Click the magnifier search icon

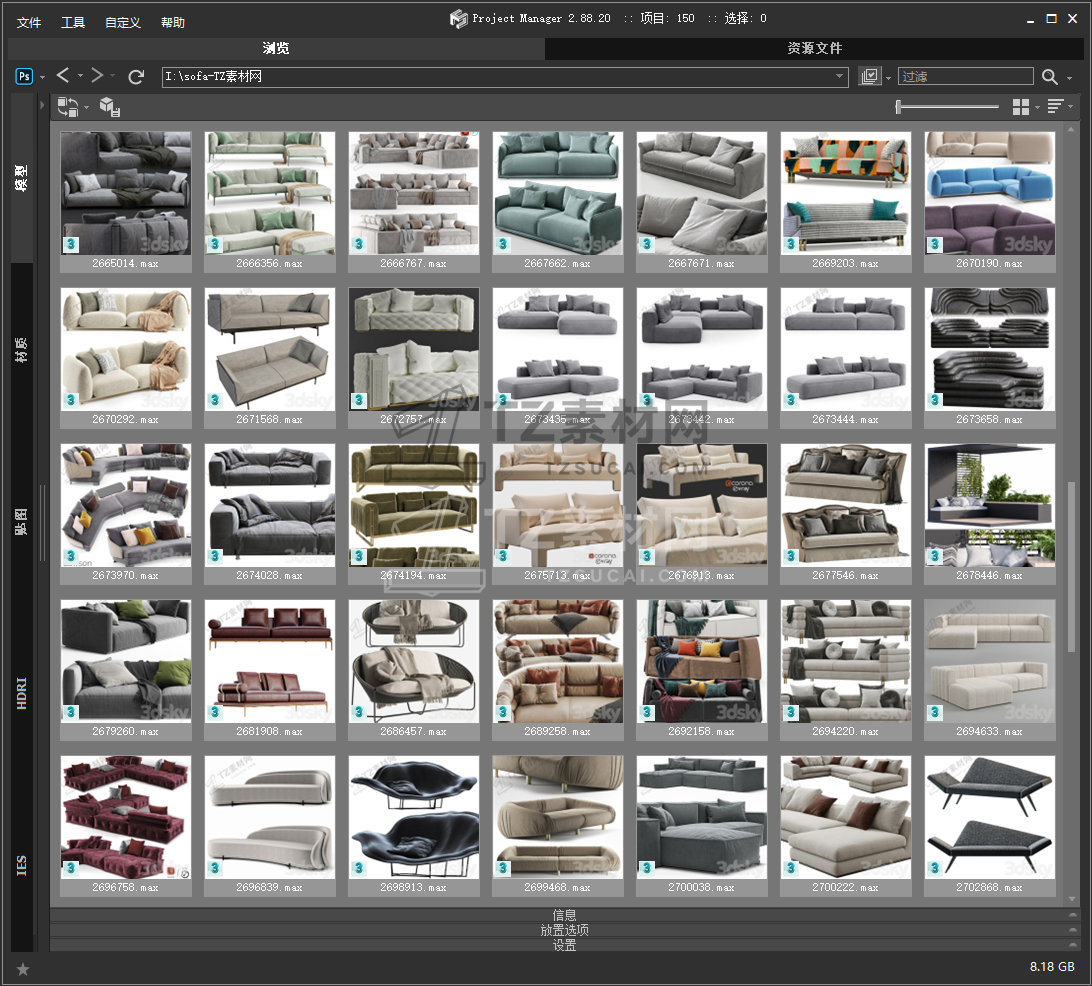(1049, 77)
